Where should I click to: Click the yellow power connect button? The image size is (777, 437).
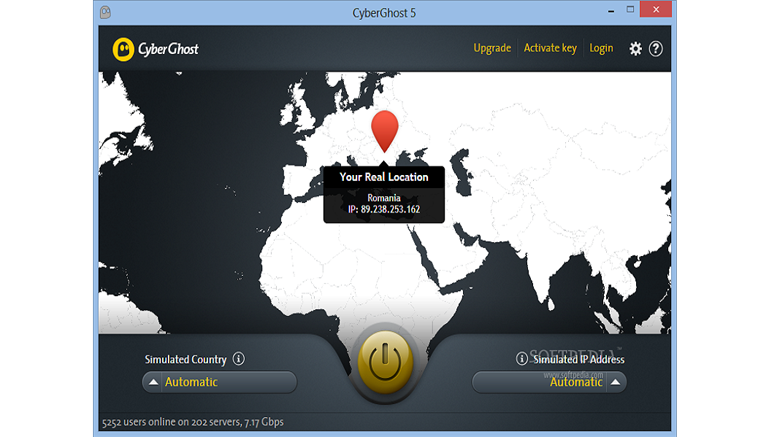(385, 363)
